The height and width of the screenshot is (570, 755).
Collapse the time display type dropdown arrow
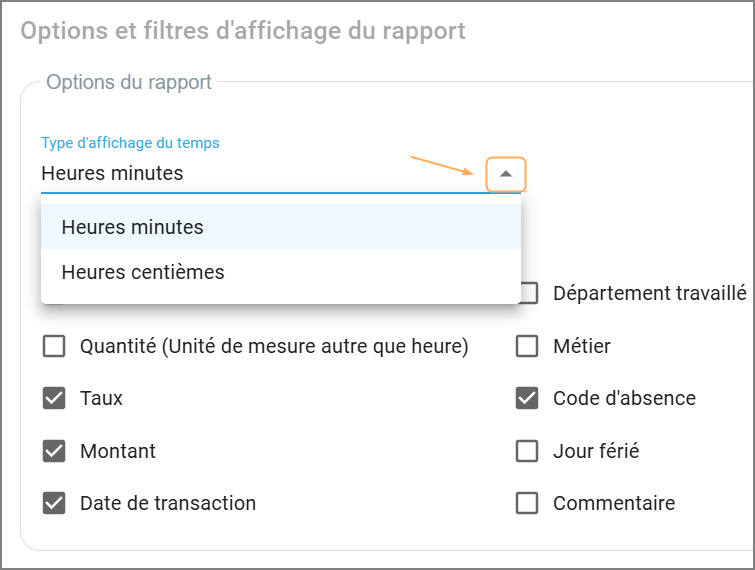tap(506, 174)
